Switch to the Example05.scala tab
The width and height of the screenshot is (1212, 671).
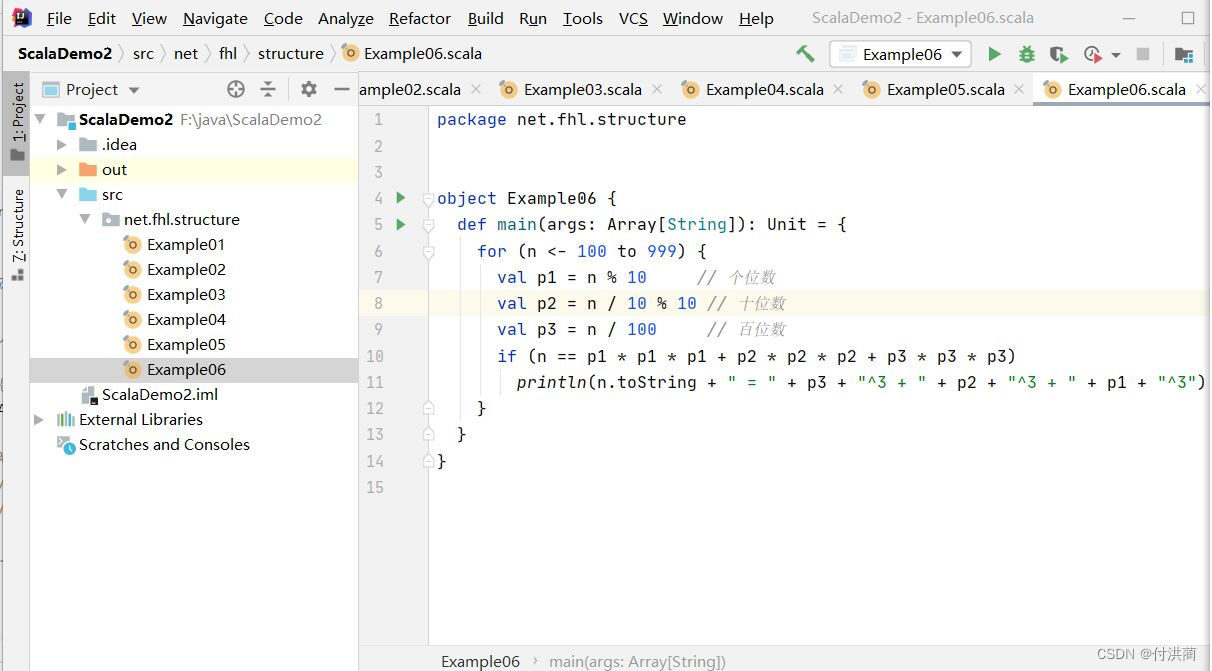tap(945, 89)
